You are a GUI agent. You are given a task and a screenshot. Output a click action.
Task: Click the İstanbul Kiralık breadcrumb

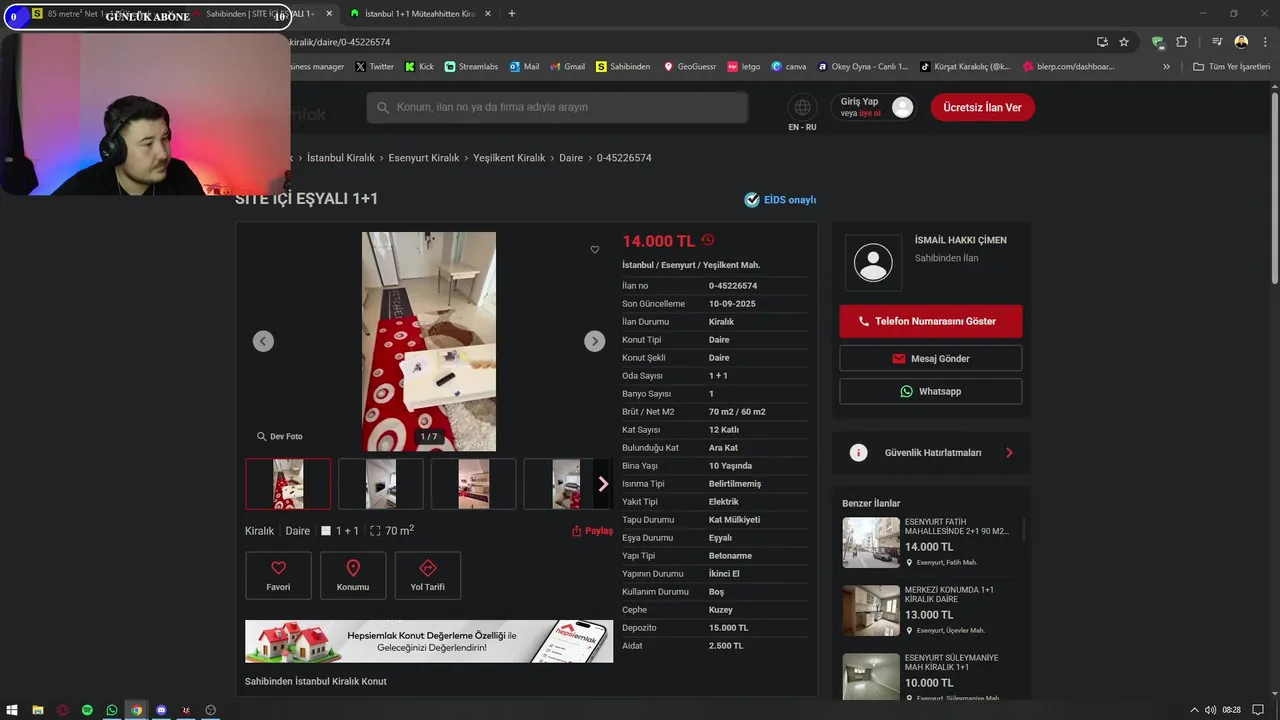click(341, 158)
